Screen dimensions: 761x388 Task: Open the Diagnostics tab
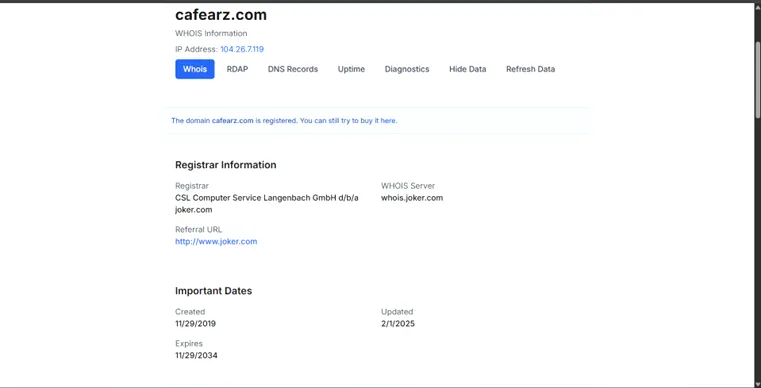pos(407,69)
